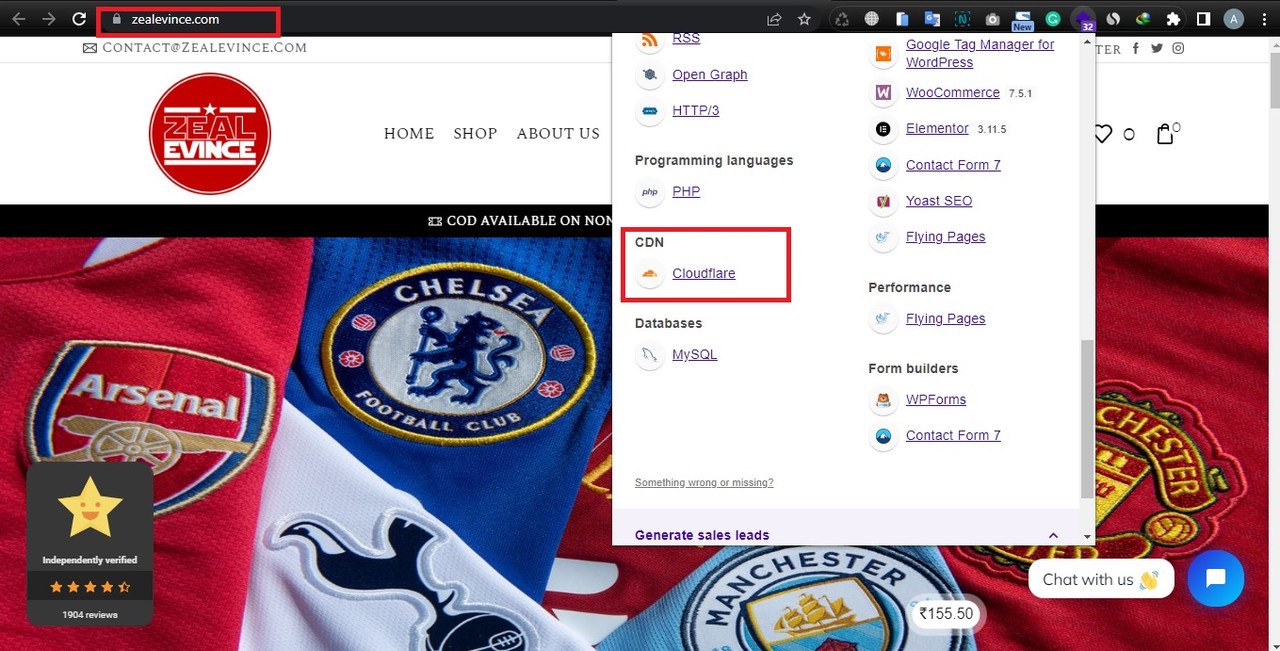Click the WPForms bear icon

pyautogui.click(x=883, y=400)
